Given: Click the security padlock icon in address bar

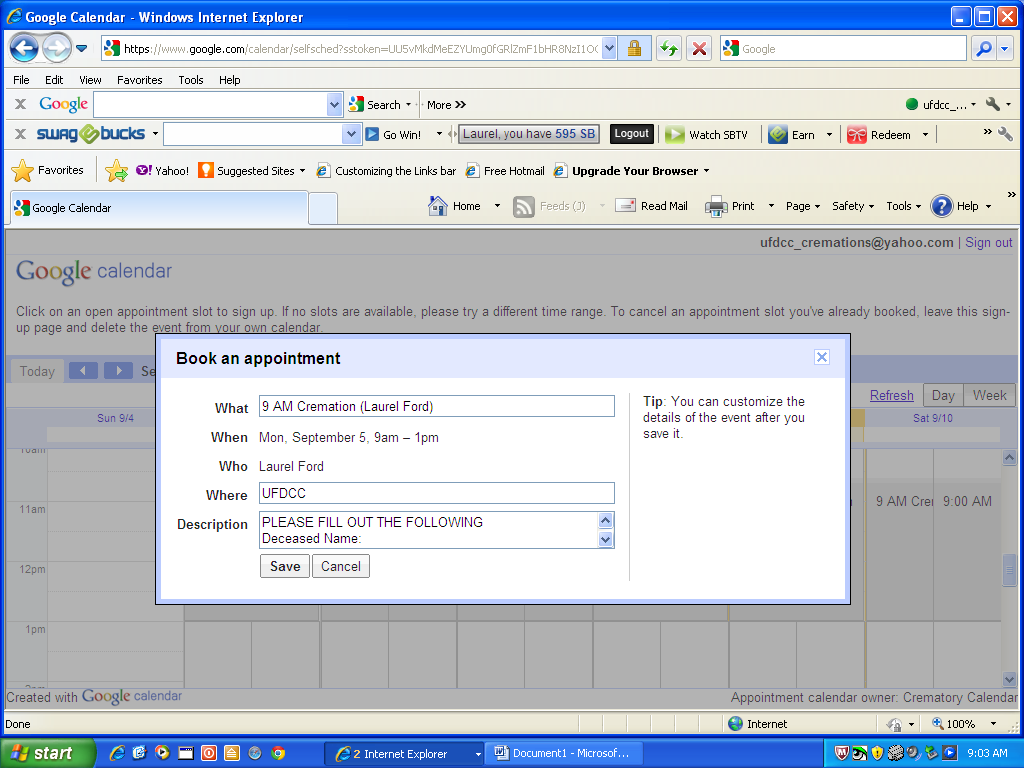Looking at the screenshot, I should point(634,48).
